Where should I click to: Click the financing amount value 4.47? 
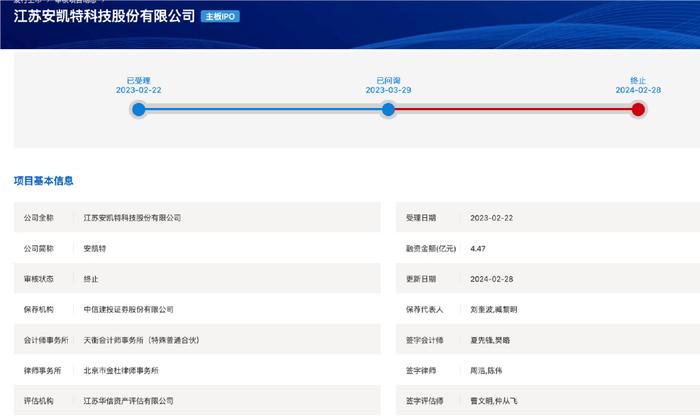click(478, 249)
